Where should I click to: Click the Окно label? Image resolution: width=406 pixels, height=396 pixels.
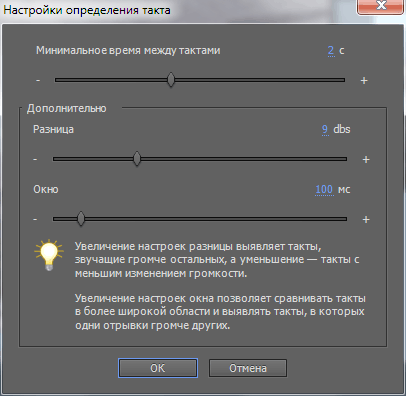tap(46, 189)
